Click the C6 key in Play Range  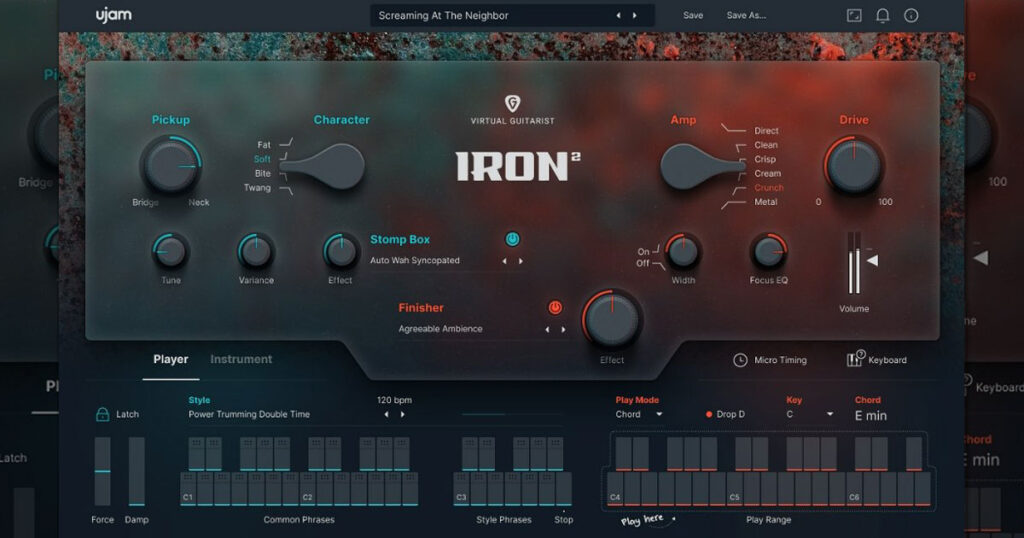coord(854,489)
